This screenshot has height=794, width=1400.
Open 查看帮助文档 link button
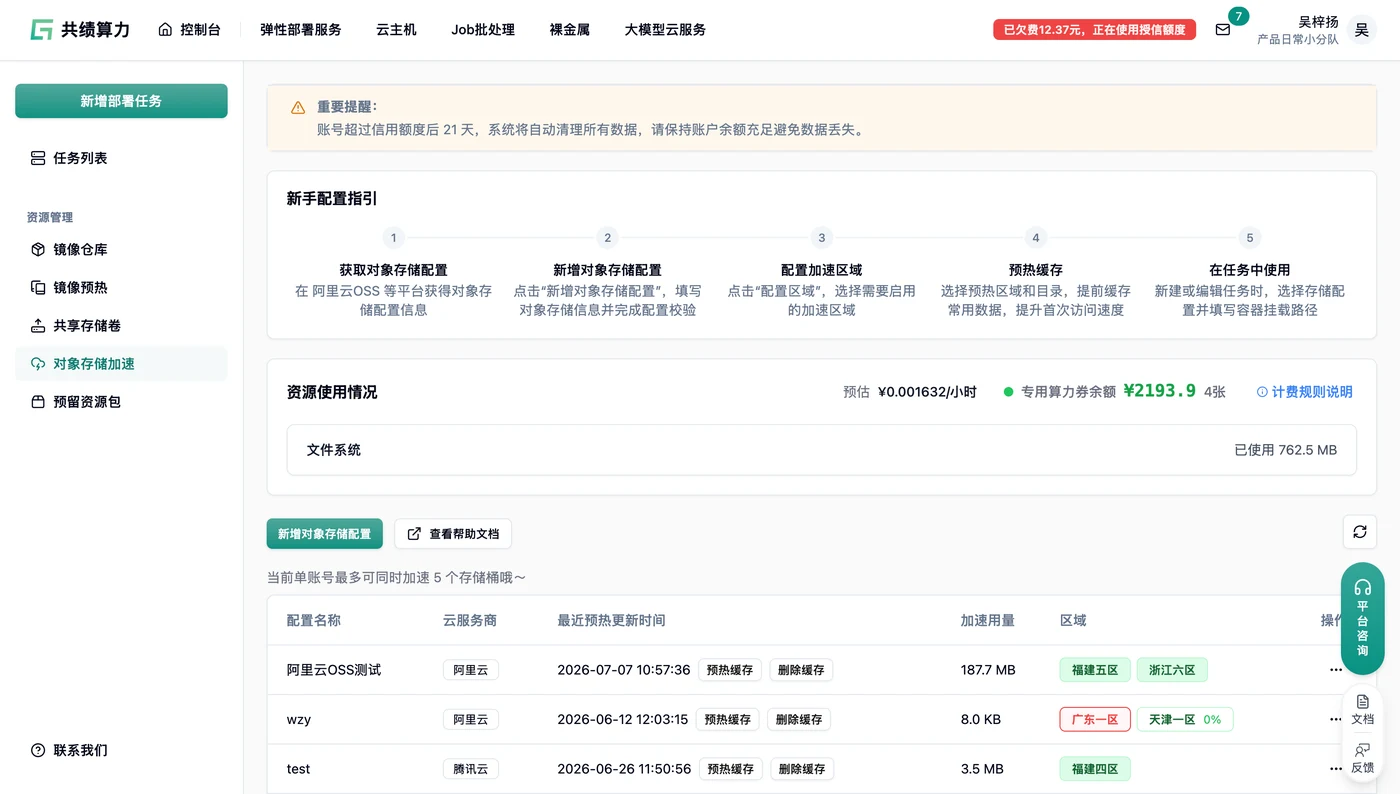(453, 534)
